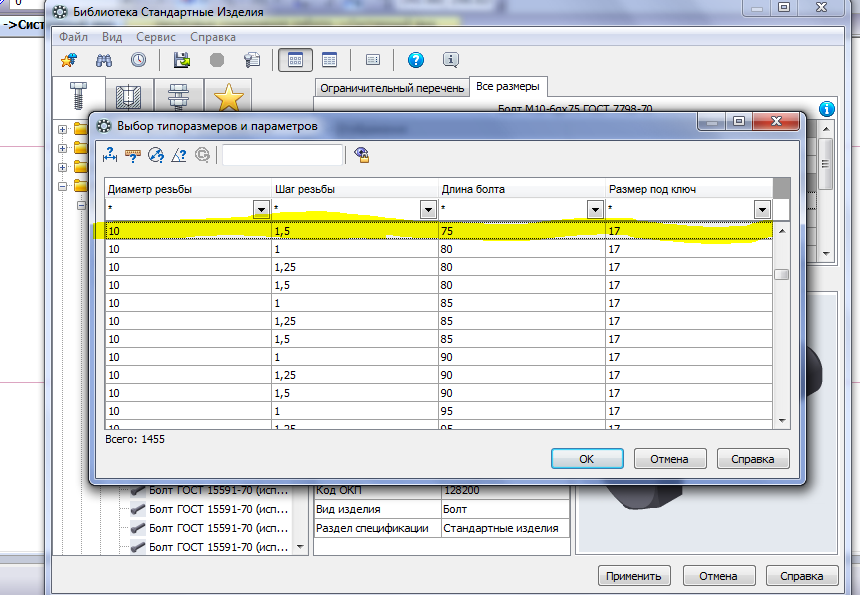Click the save with arrow icon

click(x=182, y=60)
